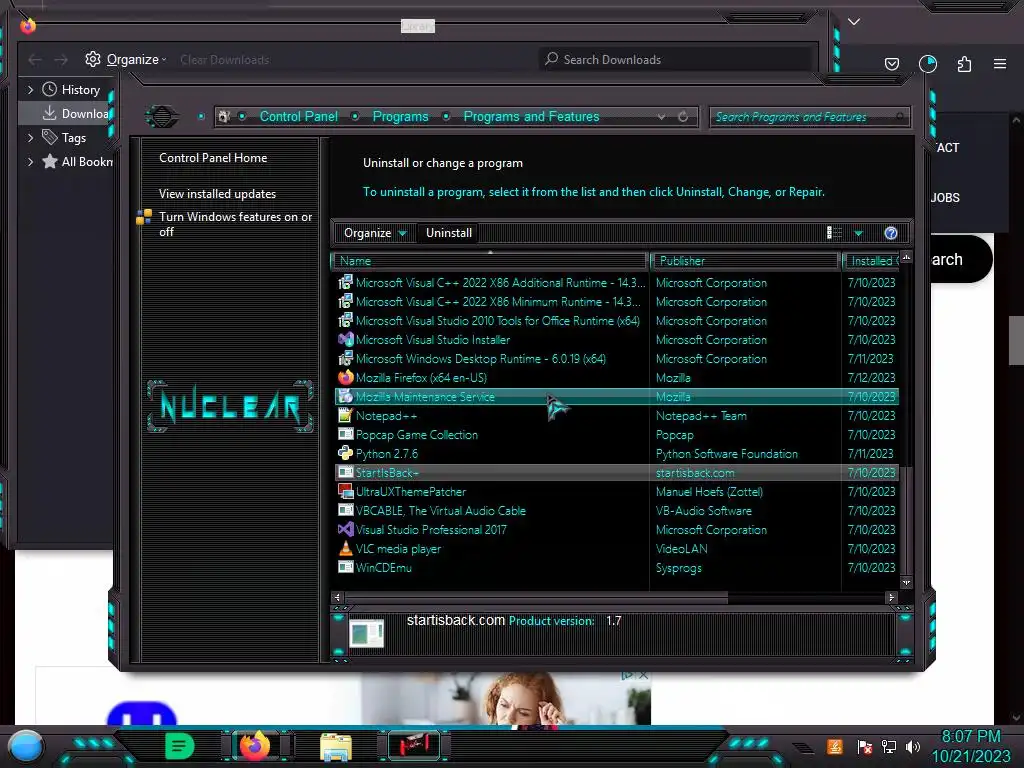This screenshot has width=1024, height=768.
Task: Select the Mozilla Maintenance Service row
Action: coord(616,396)
